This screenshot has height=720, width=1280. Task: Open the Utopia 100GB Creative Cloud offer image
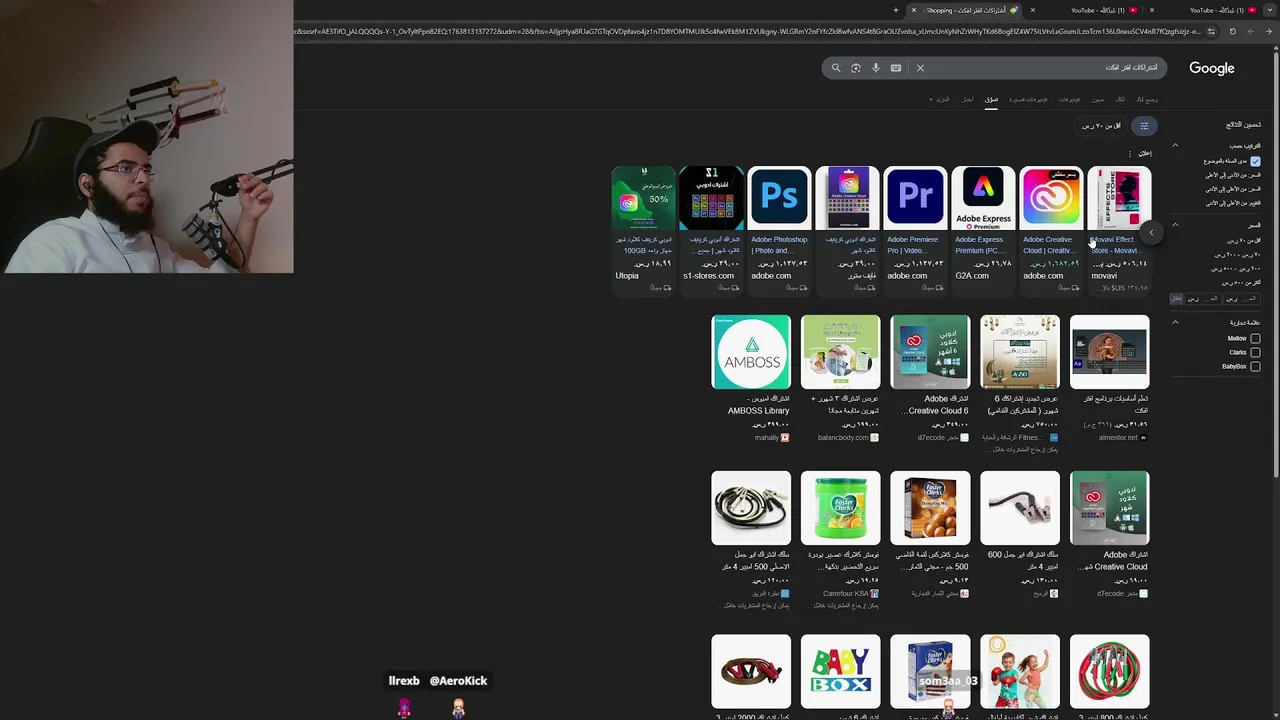pyautogui.click(x=643, y=199)
